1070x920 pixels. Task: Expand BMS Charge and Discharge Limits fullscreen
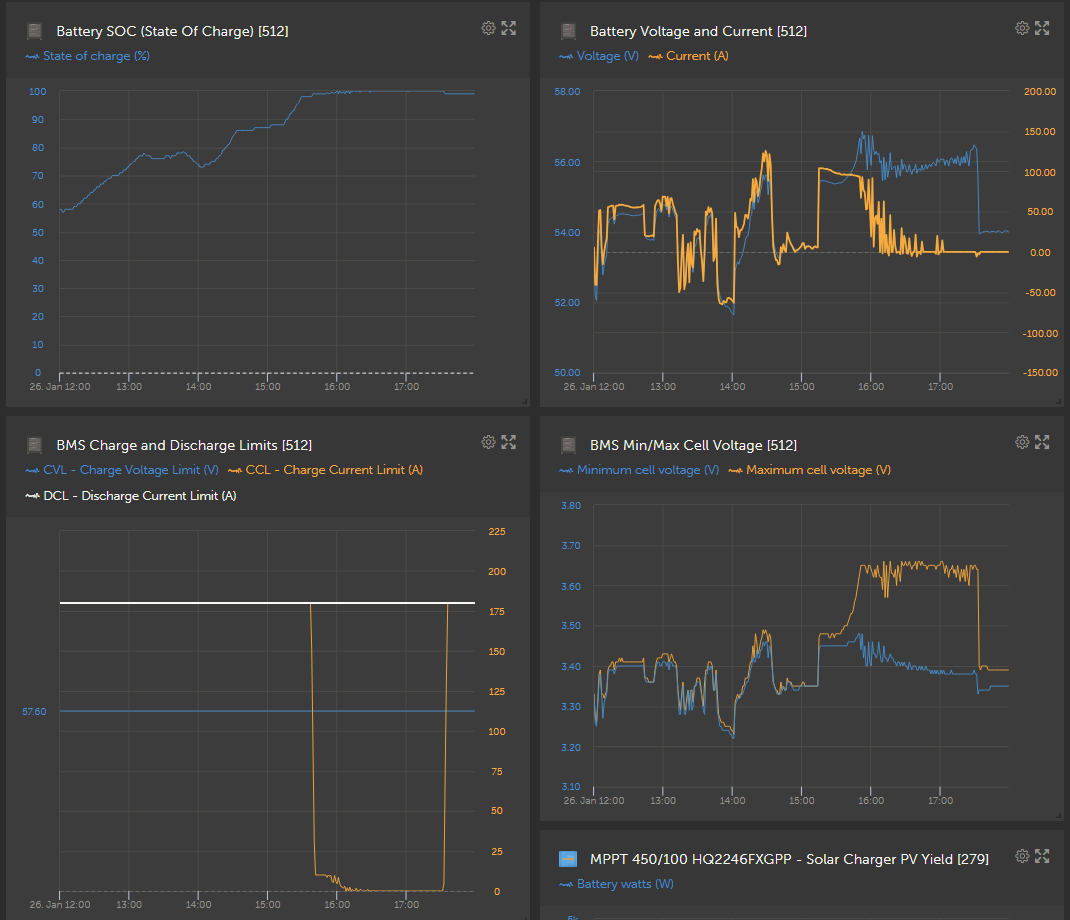(509, 442)
